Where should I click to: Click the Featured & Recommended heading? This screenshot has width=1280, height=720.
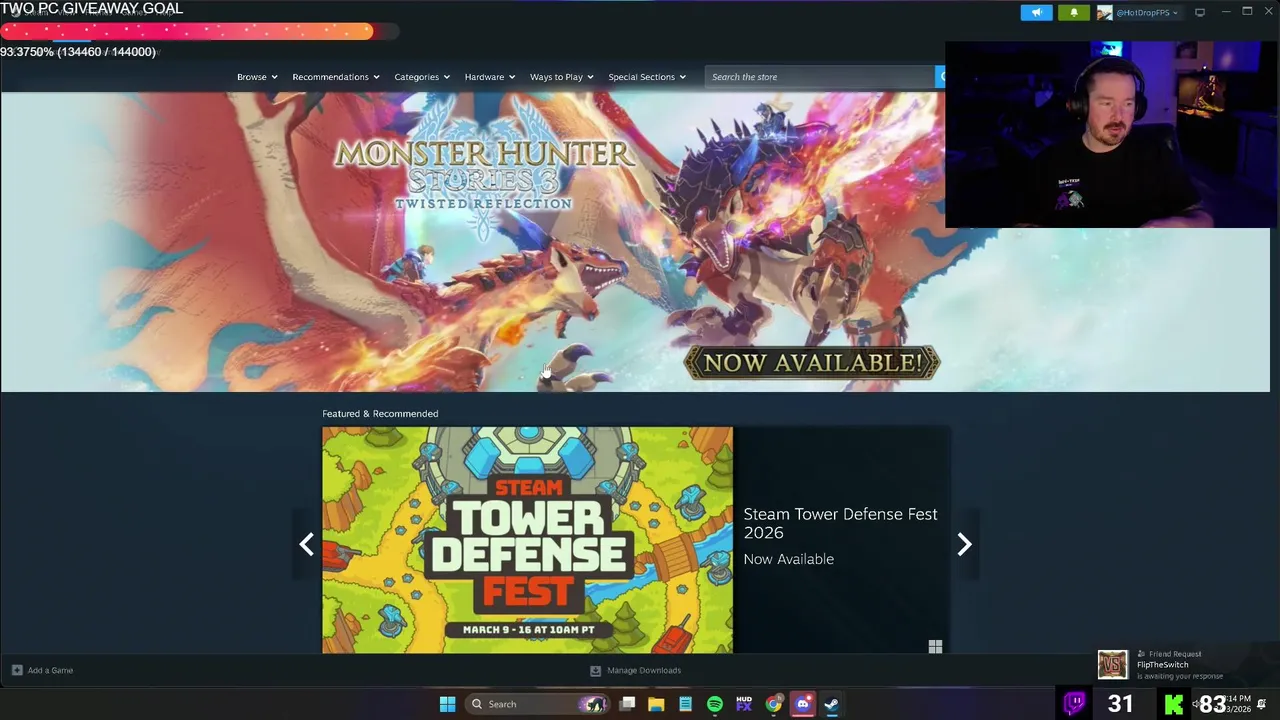[x=380, y=413]
